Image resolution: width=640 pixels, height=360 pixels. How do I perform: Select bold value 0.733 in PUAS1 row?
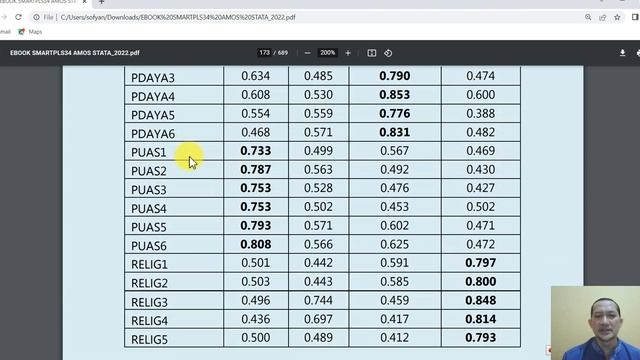[256, 151]
